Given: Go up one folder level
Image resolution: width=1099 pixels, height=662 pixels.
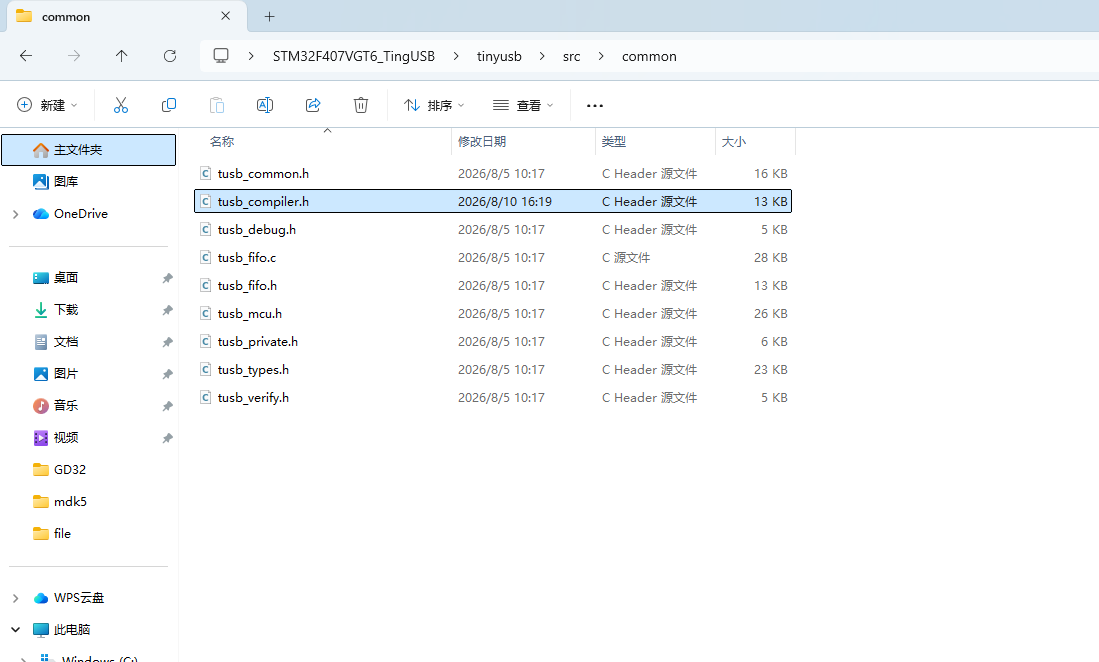Looking at the screenshot, I should coord(121,56).
